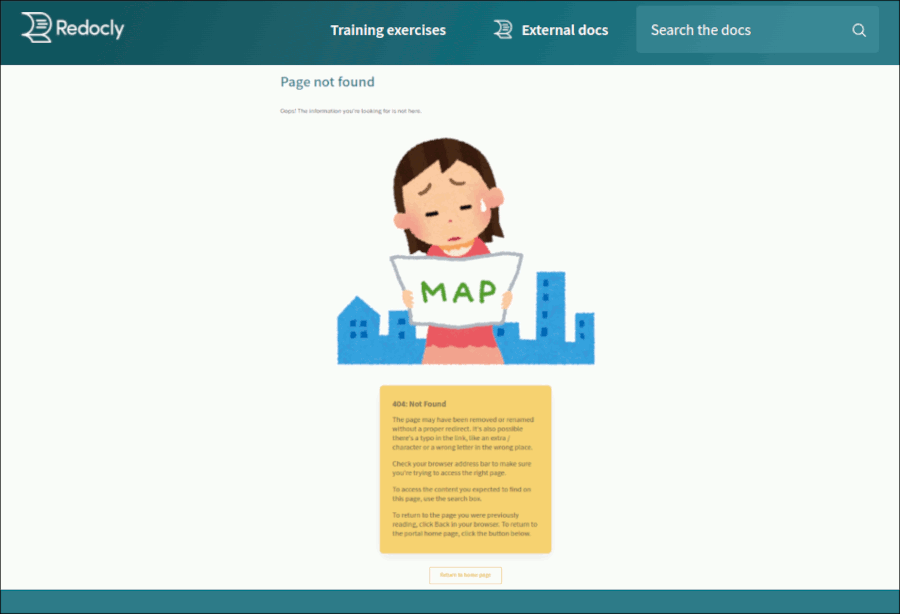Select 'To access the content you expected' paragraph
The width and height of the screenshot is (900, 614).
click(x=461, y=494)
